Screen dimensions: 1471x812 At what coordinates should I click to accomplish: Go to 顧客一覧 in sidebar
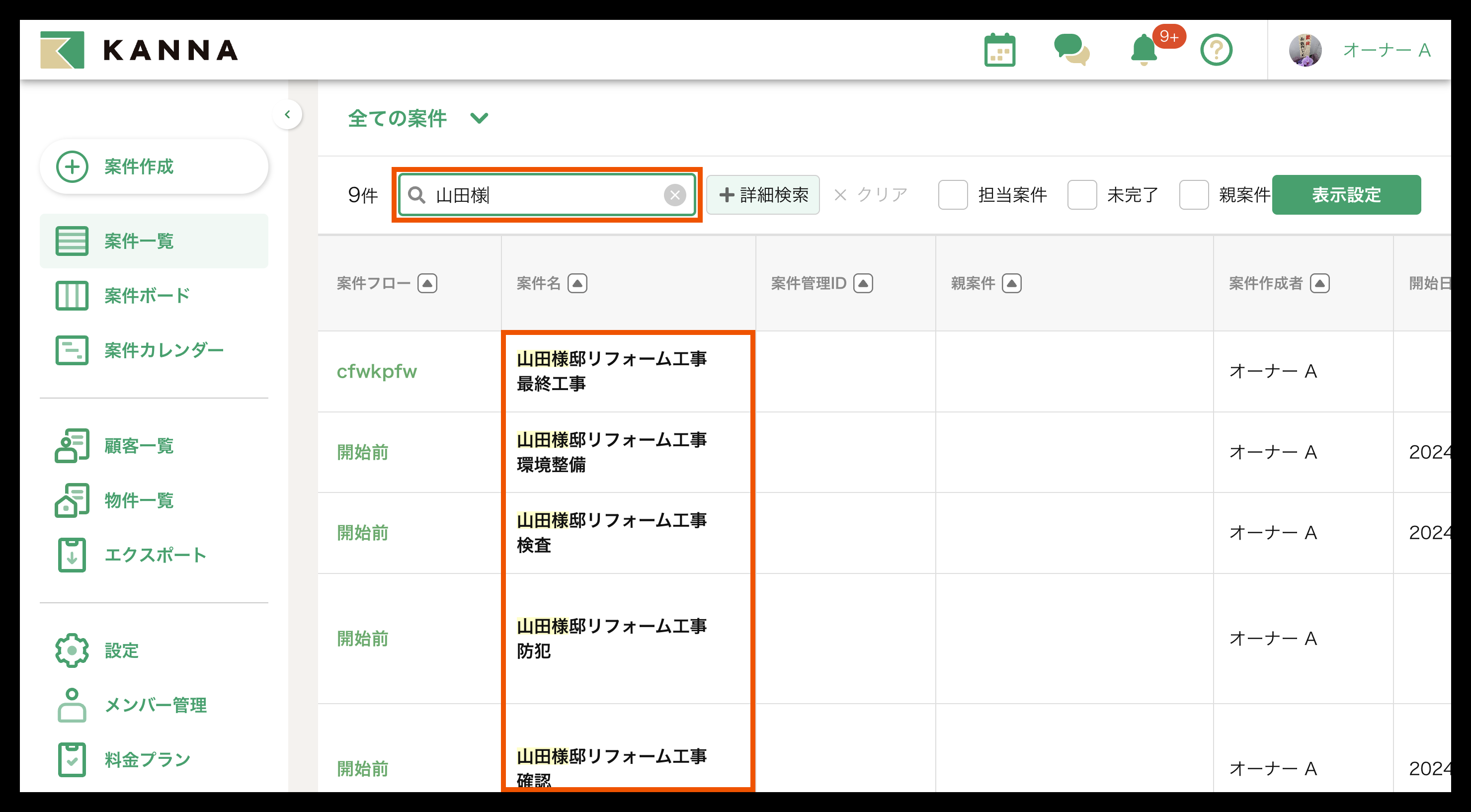tap(139, 446)
